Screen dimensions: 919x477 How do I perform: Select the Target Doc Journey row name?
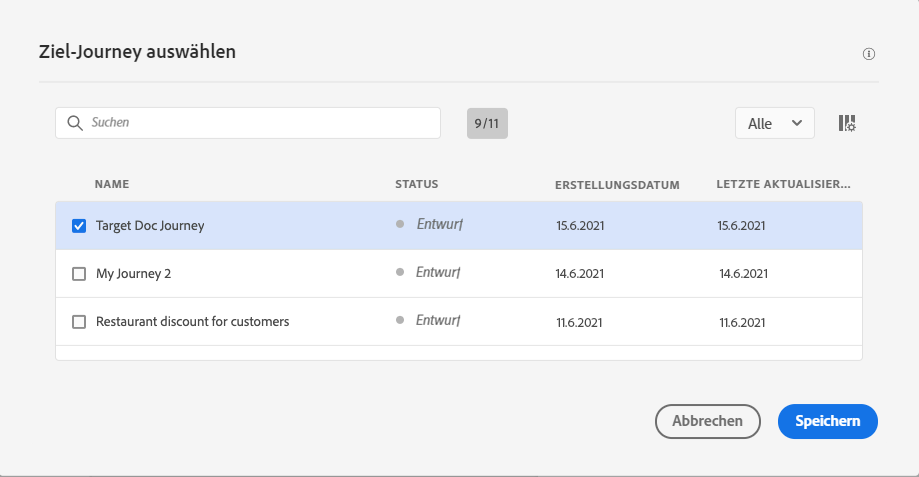pyautogui.click(x=150, y=226)
